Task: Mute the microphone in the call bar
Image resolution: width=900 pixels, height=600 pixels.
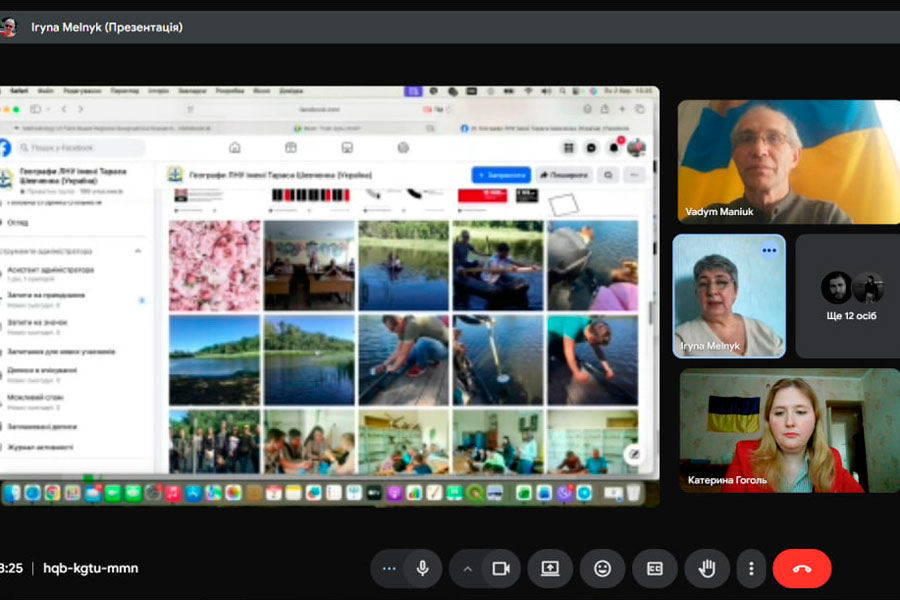Action: [422, 568]
